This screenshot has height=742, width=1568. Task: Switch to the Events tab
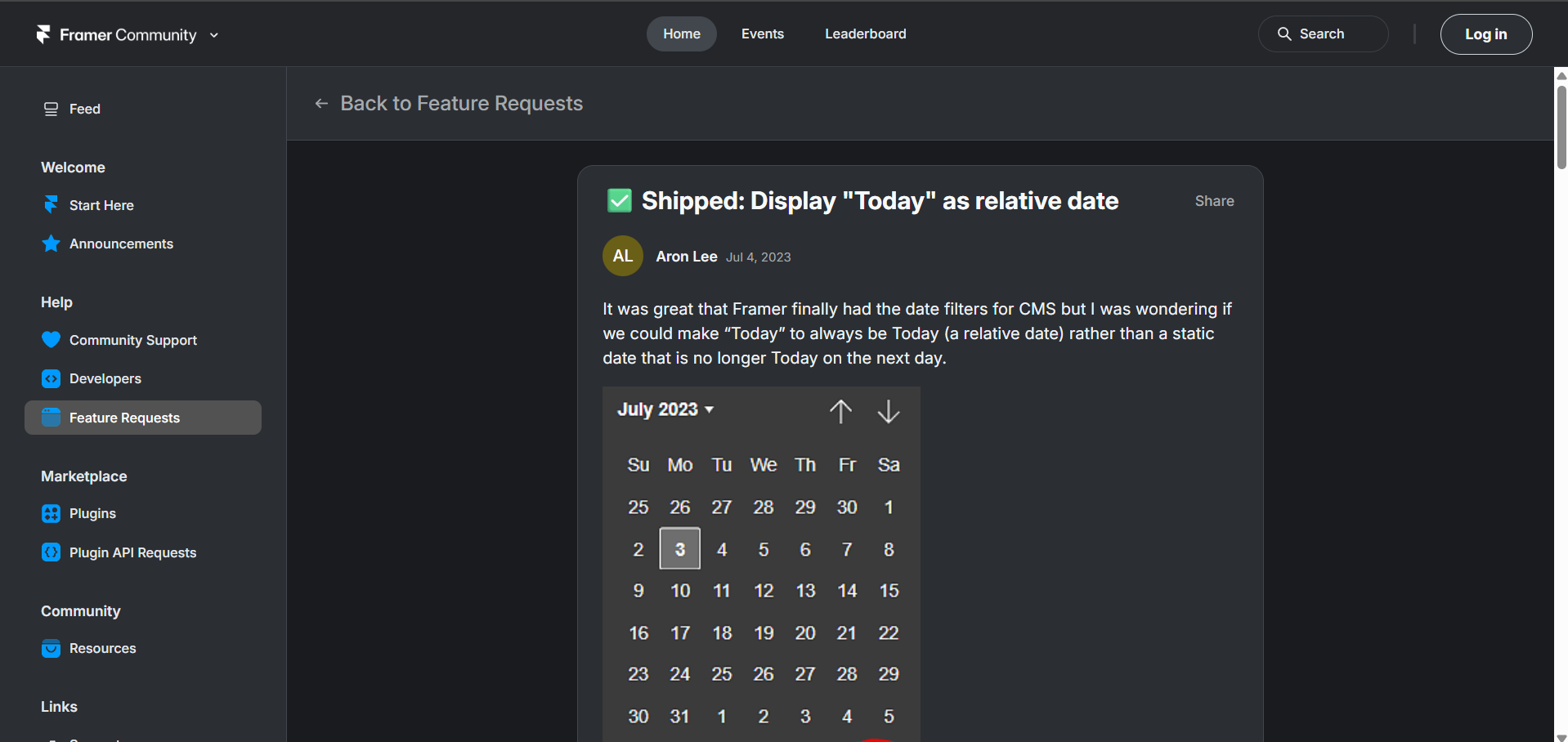[762, 34]
